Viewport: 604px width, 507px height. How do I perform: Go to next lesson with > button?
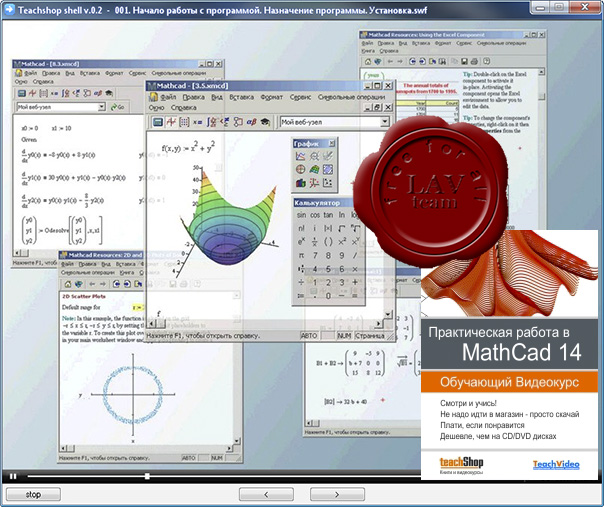[337, 494]
